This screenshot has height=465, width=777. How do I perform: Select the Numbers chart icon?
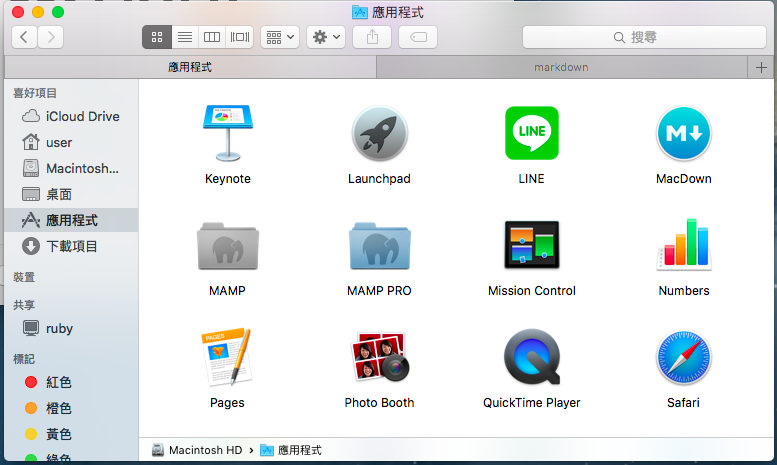[684, 244]
